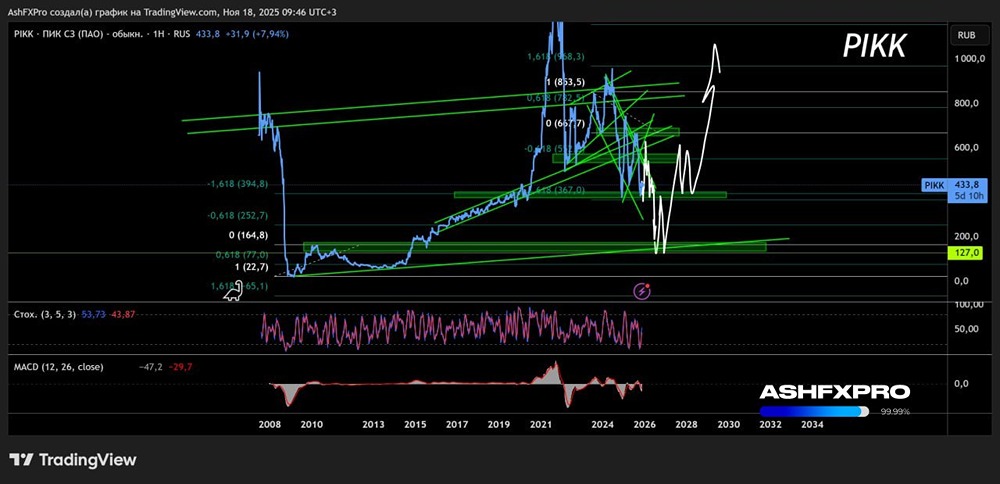Click the Stochastic value 53,73
Screen dimensions: 1000x484
(x=93, y=314)
